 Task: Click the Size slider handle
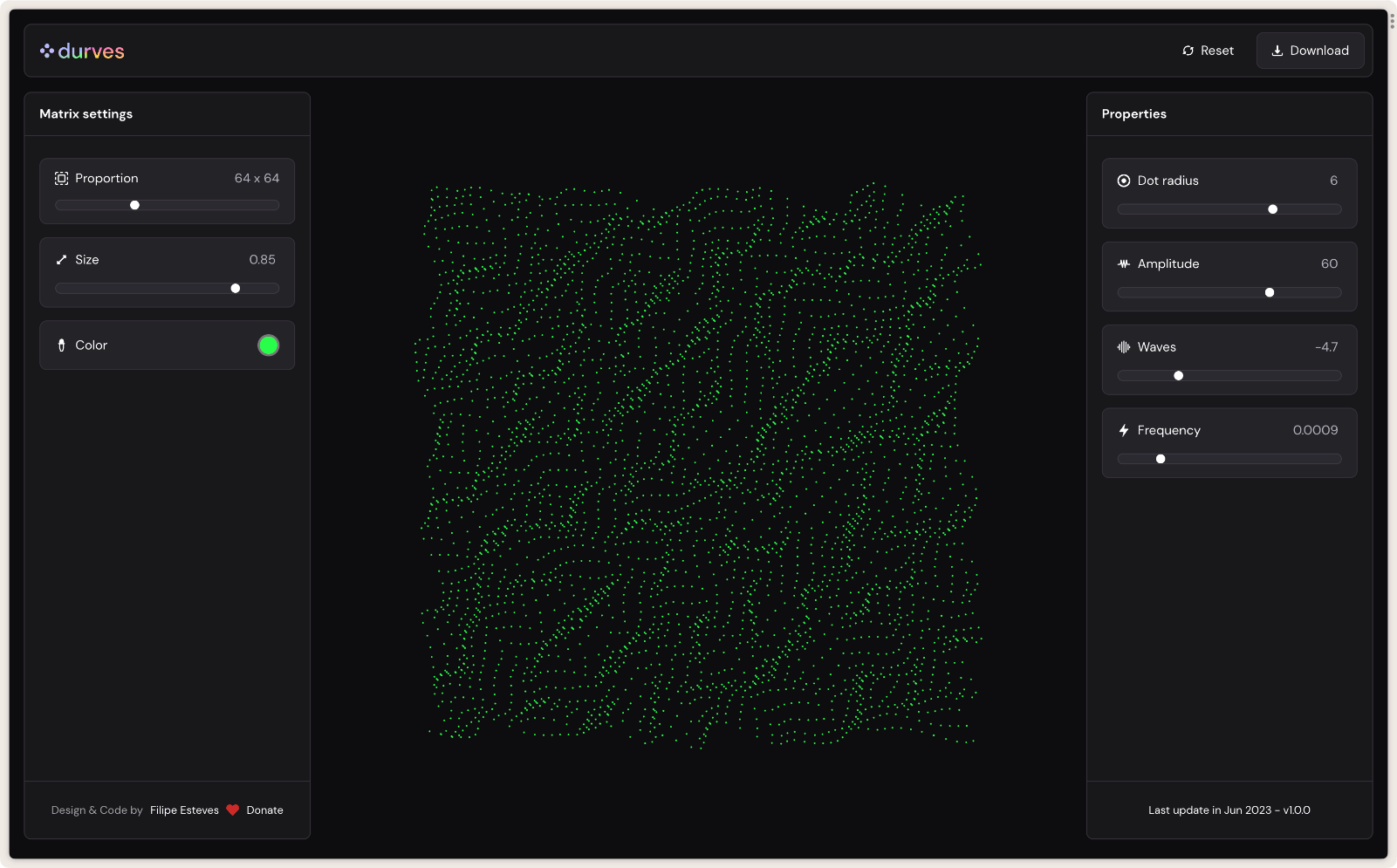[x=236, y=288]
